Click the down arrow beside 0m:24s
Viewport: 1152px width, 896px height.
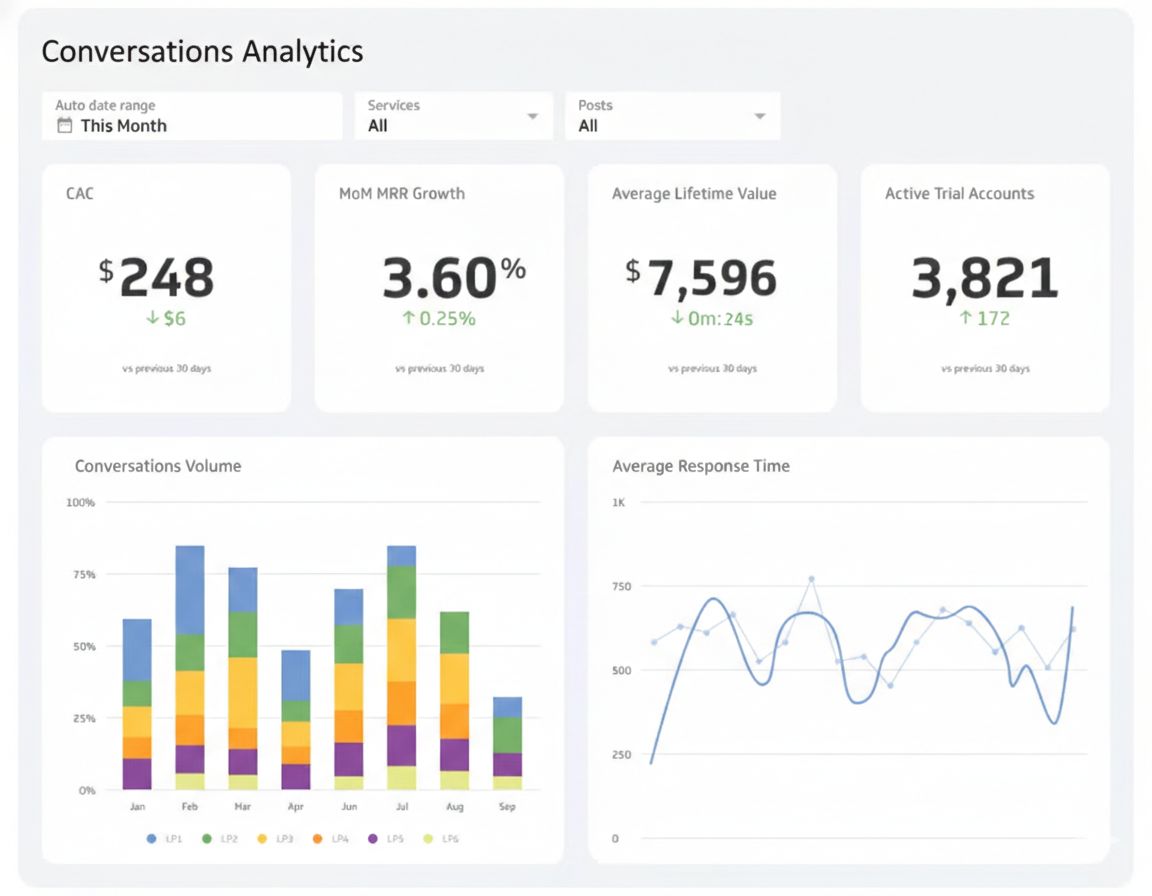pyautogui.click(x=677, y=319)
